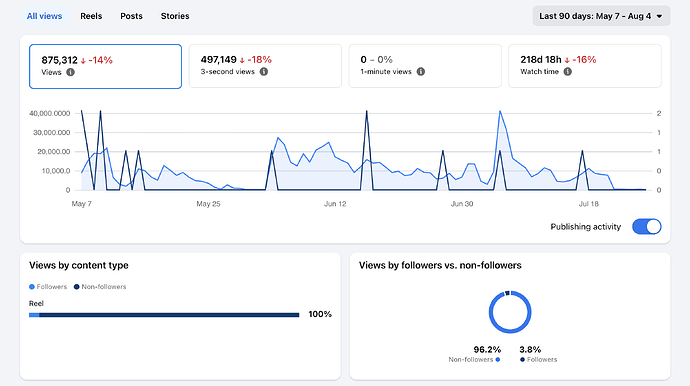Open the Last 90 days date dropdown
This screenshot has height=386, width=690.
pyautogui.click(x=601, y=16)
